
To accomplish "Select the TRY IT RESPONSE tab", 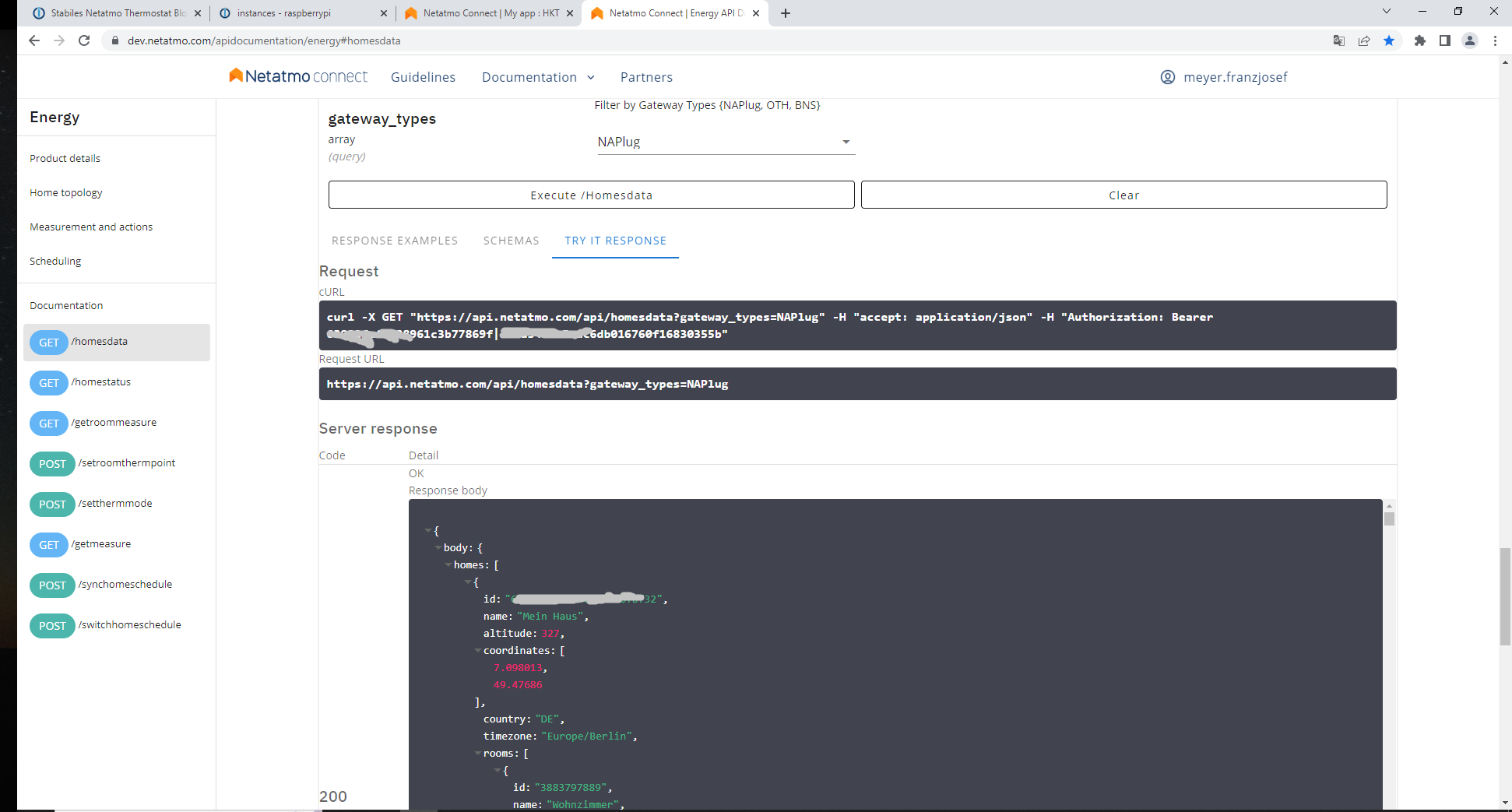I will [616, 241].
